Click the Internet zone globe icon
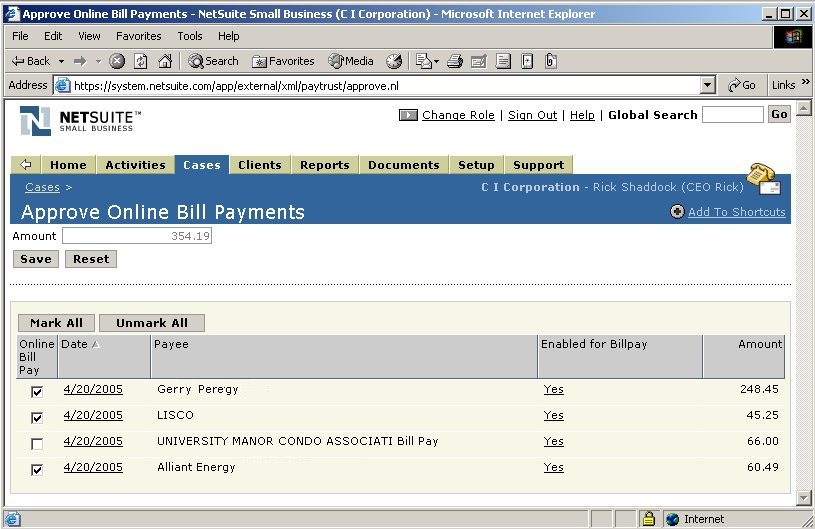Screen dimensions: 815x529 pyautogui.click(x=673, y=519)
